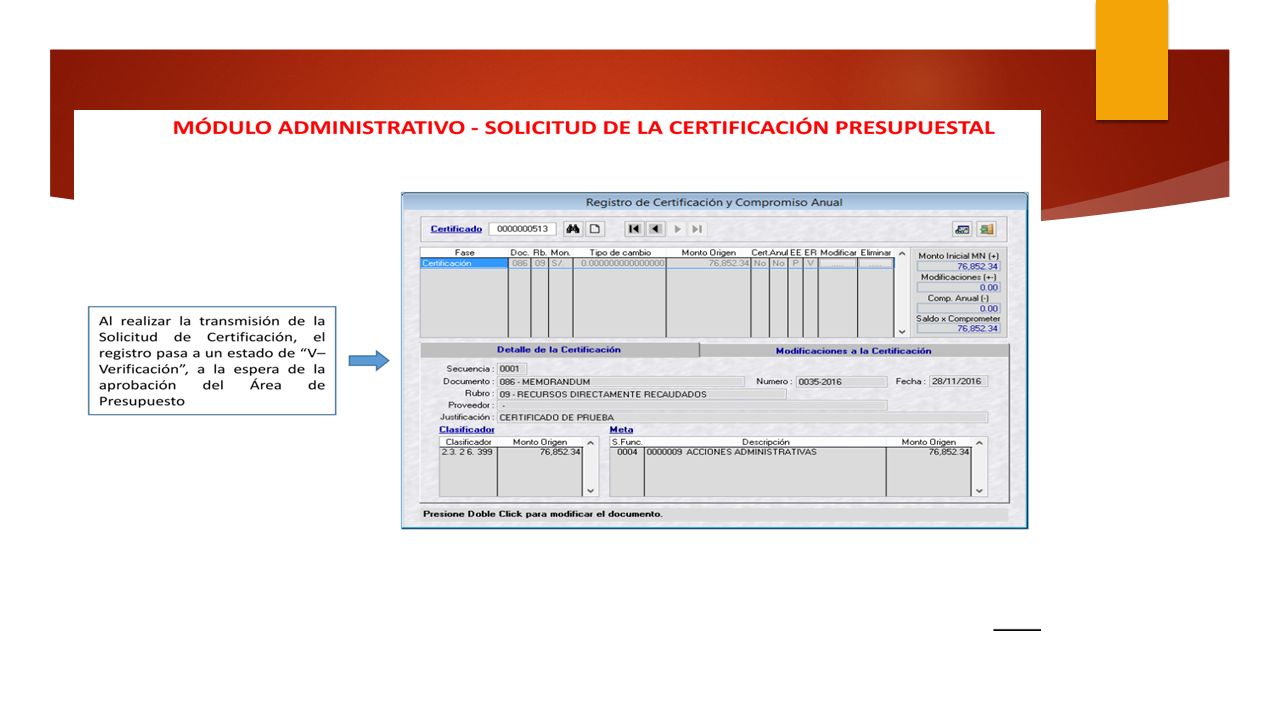Click the Monto Inicial MN value 76,852.34
The height and width of the screenshot is (720, 1280).
click(x=958, y=267)
